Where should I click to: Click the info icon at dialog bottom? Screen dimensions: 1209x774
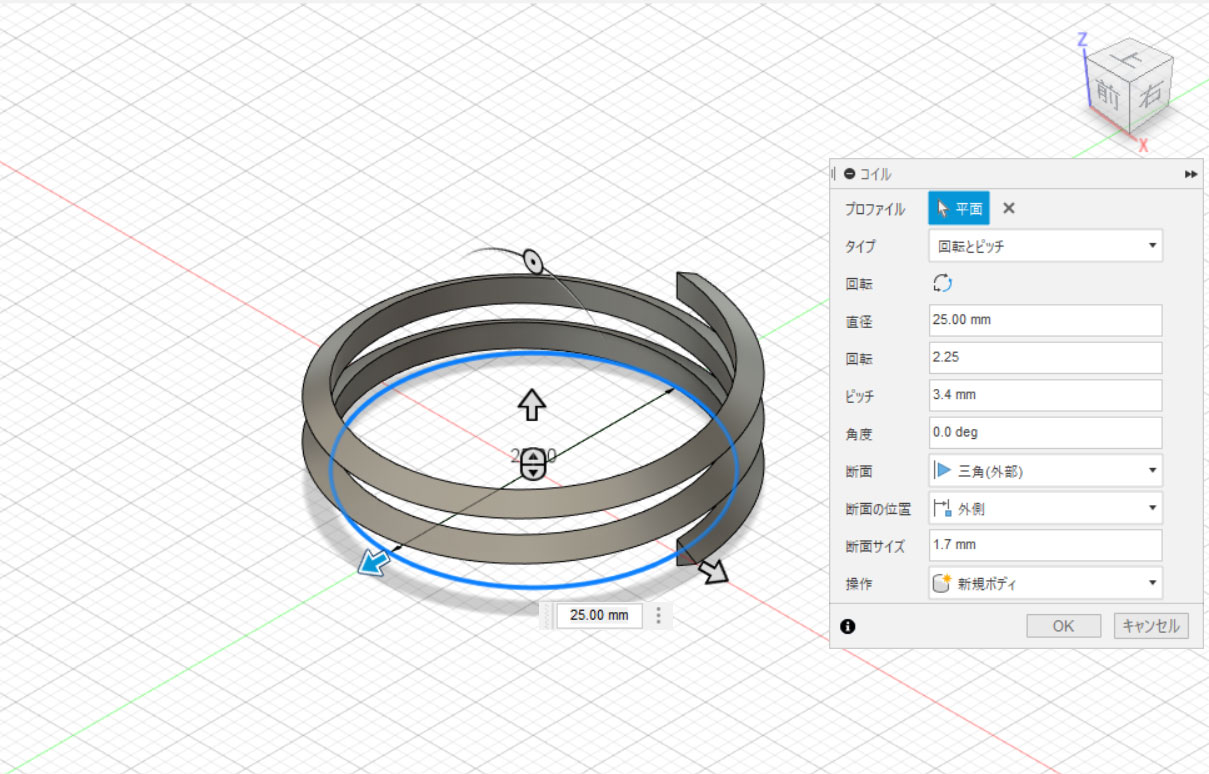(x=848, y=627)
